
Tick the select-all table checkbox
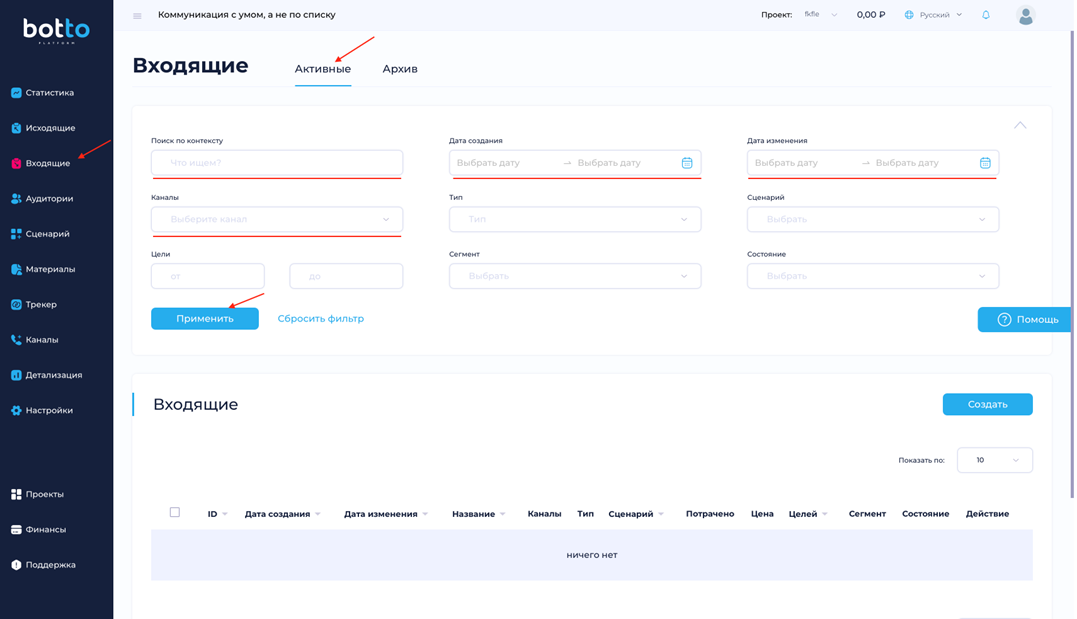click(174, 512)
